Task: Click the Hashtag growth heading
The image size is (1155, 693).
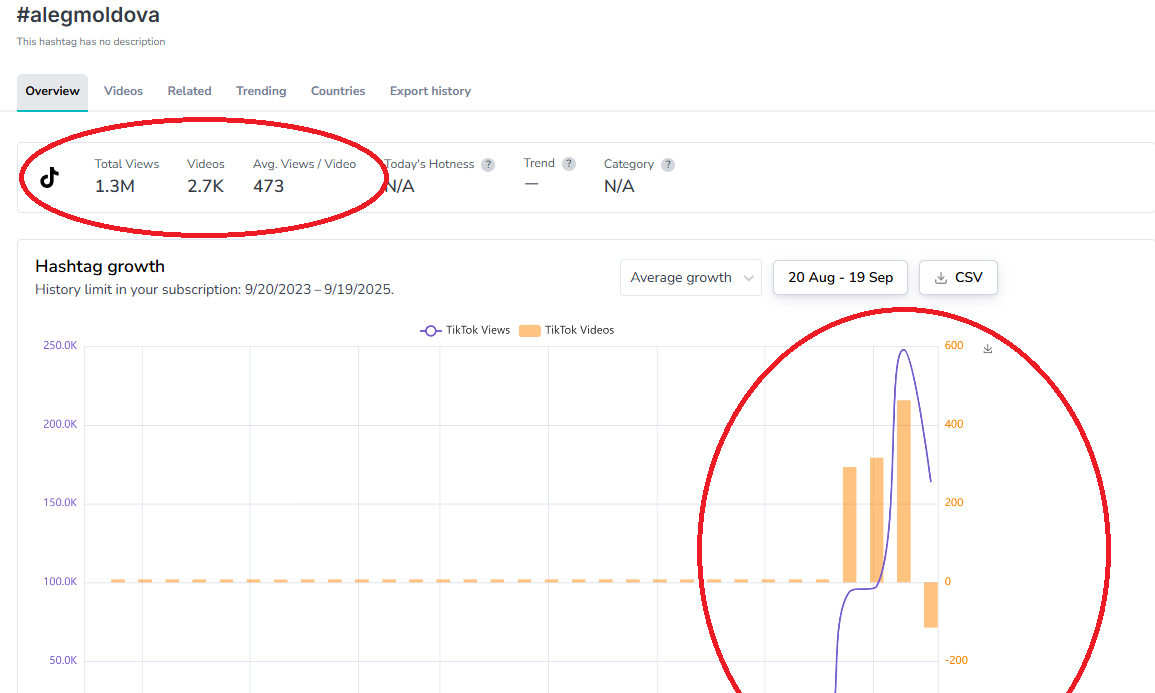Action: [x=100, y=267]
